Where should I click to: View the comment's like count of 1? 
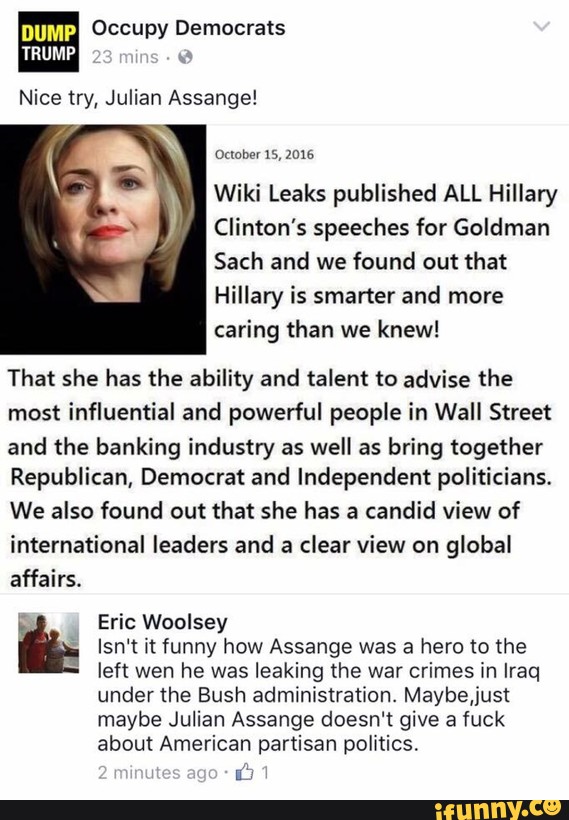(265, 772)
